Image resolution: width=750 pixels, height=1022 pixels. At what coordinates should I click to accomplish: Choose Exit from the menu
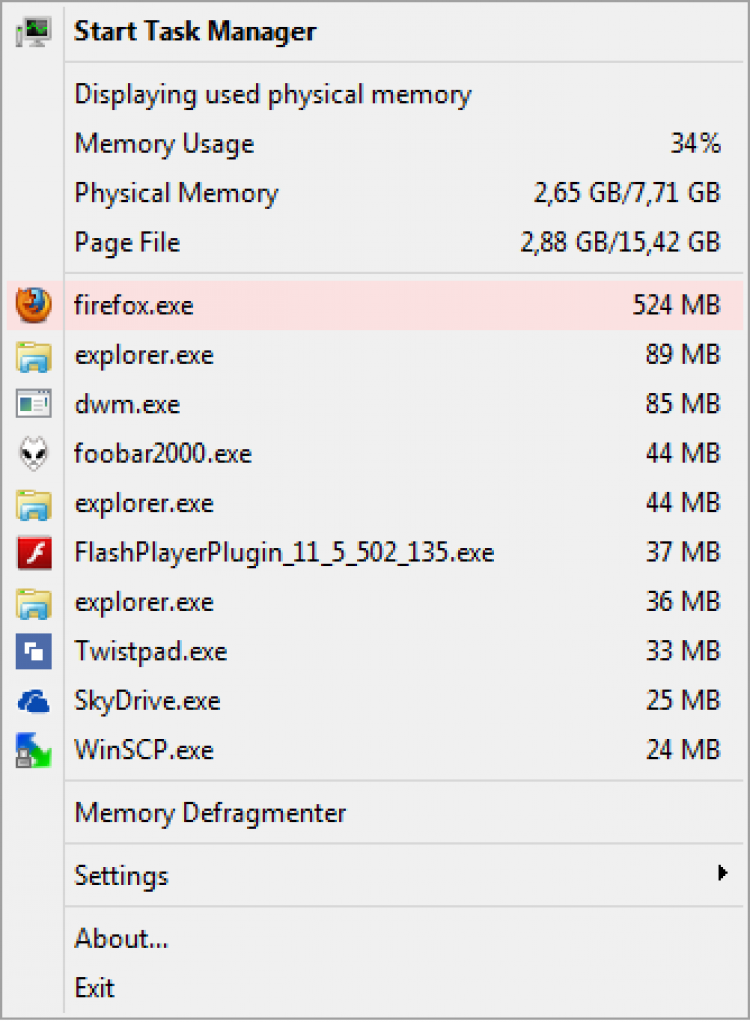pos(95,988)
